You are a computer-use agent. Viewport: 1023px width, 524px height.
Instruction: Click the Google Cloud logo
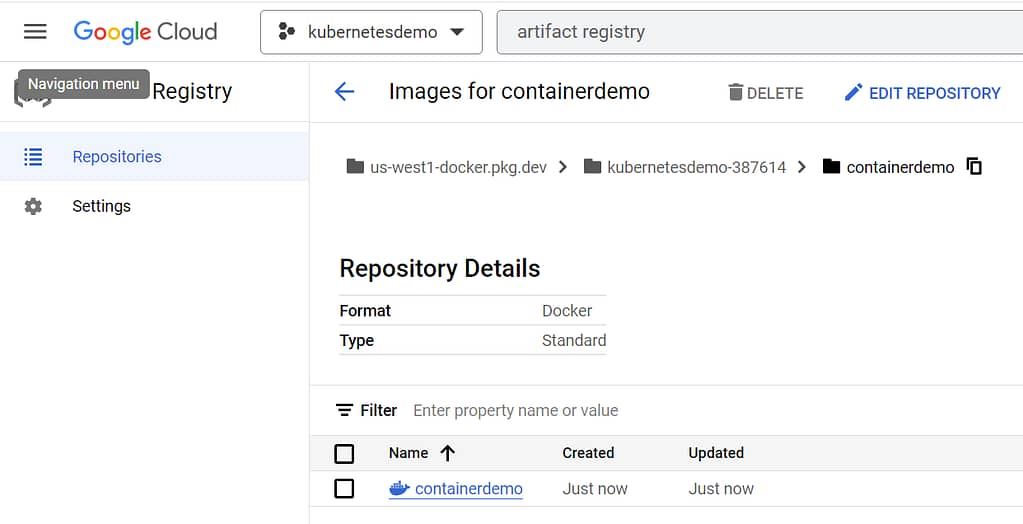(x=145, y=31)
